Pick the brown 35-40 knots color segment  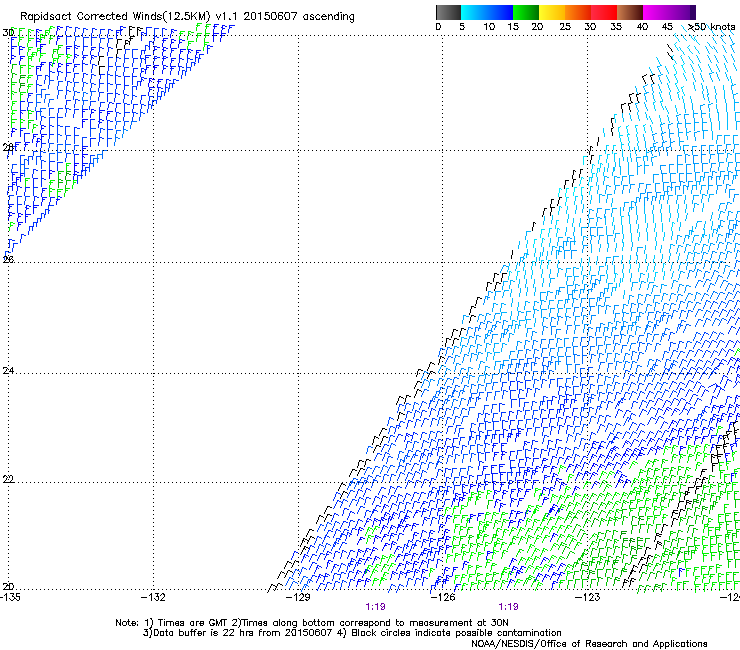[630, 12]
